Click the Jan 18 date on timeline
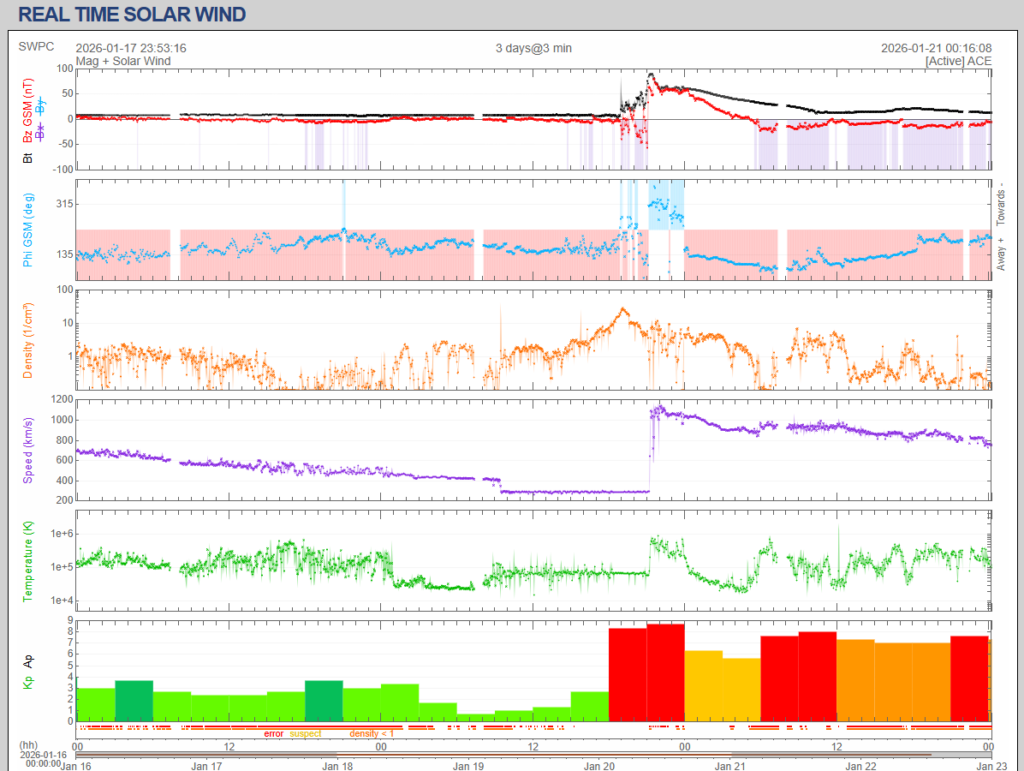Viewport: 1024px width, 771px height. click(x=337, y=765)
